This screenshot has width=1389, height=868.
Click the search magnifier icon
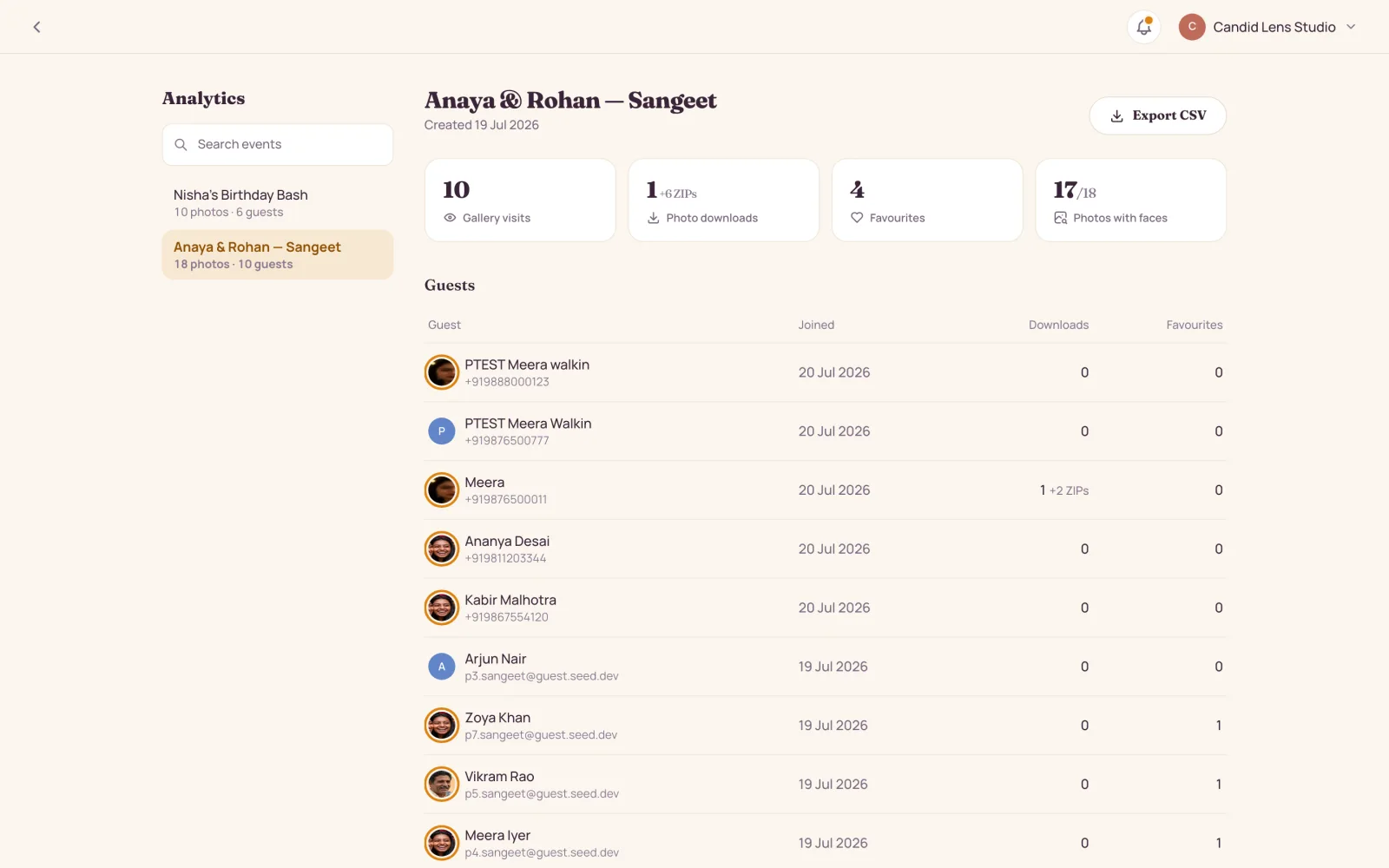(x=181, y=144)
